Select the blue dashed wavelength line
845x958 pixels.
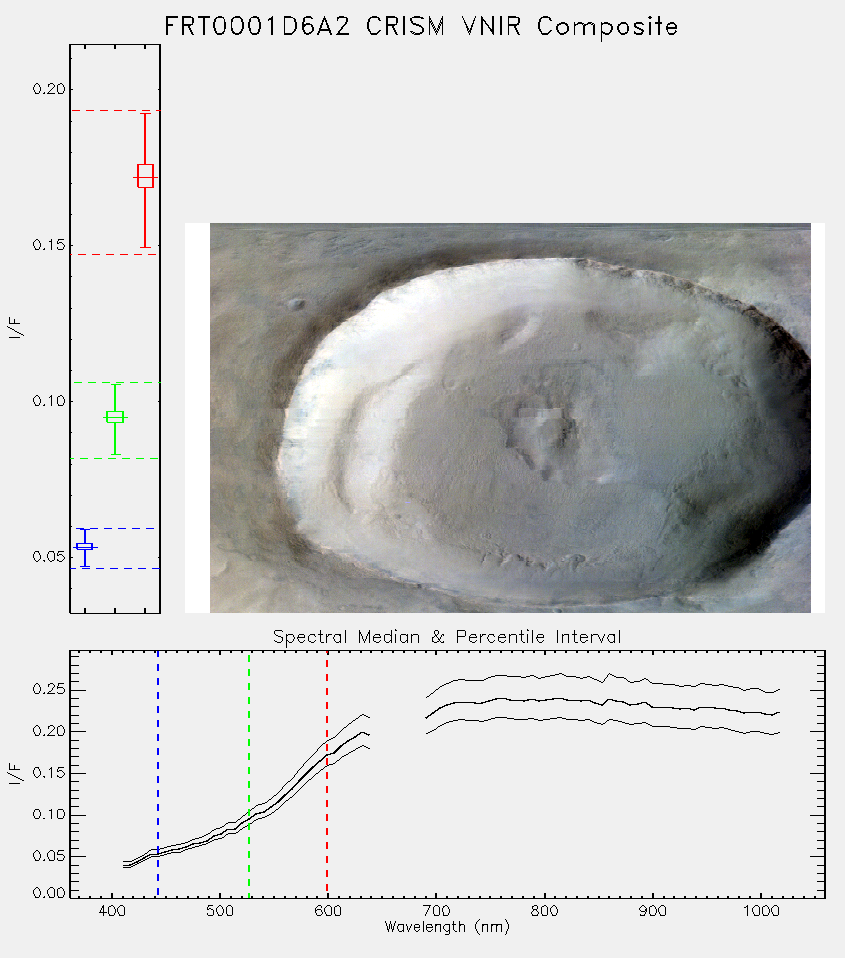(x=158, y=773)
